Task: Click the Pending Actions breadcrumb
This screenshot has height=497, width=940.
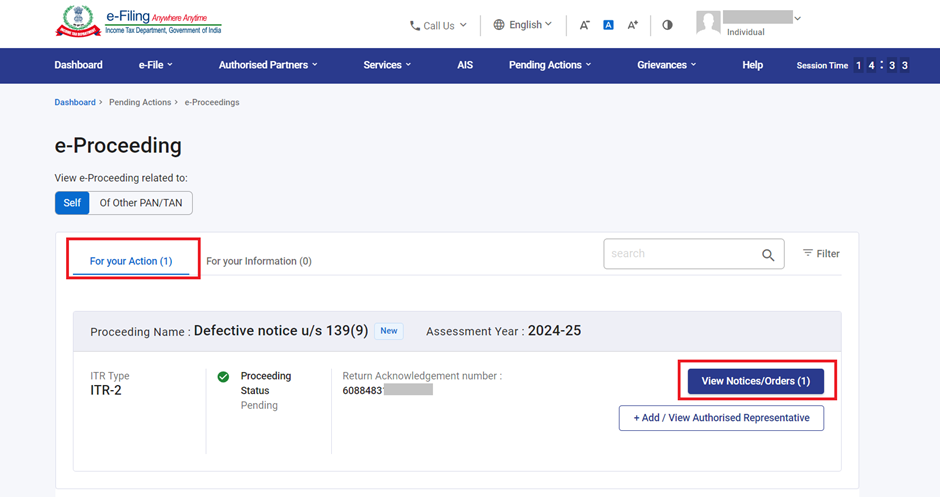Action: click(140, 103)
